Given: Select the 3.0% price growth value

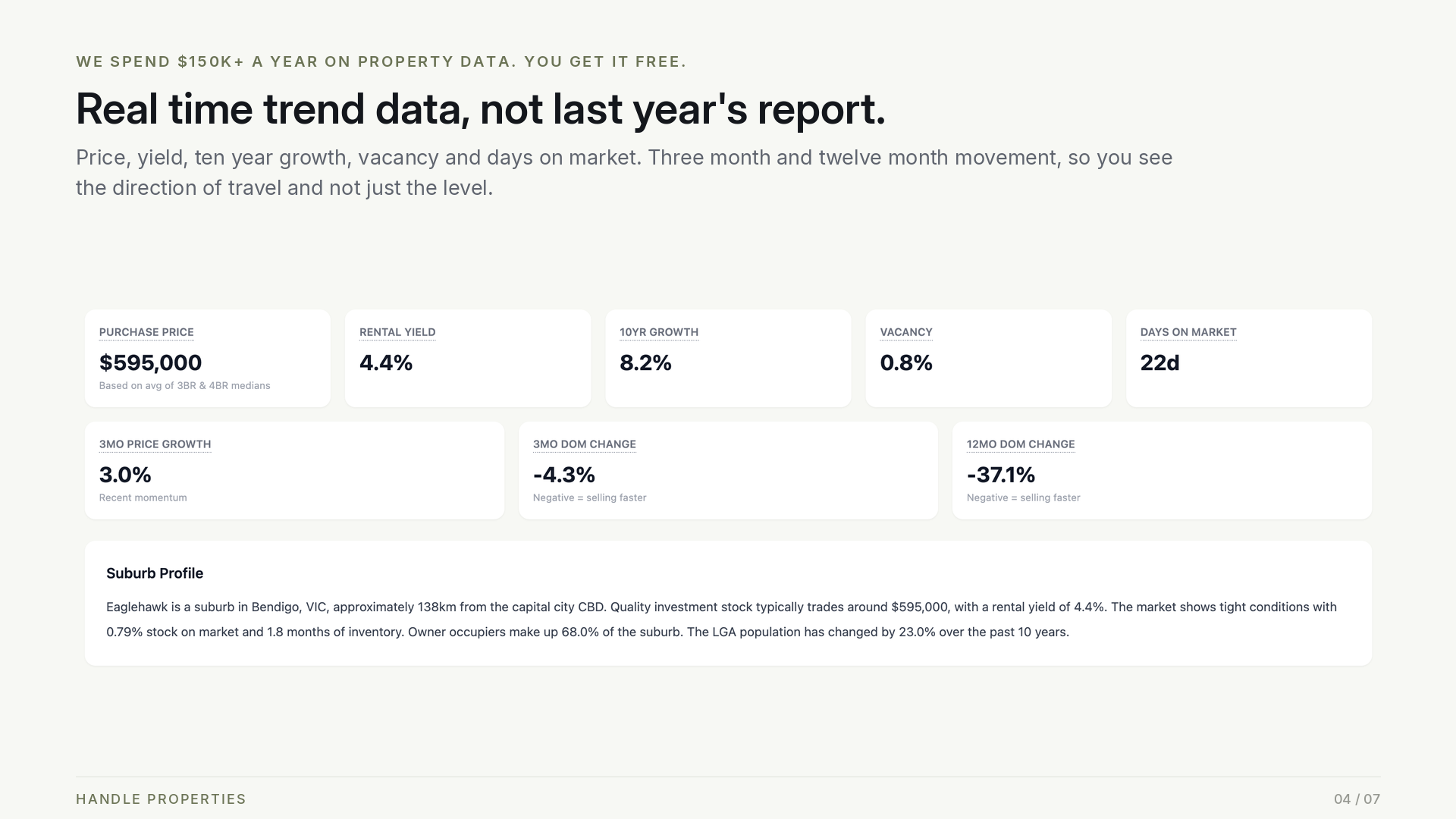Looking at the screenshot, I should tap(125, 475).
